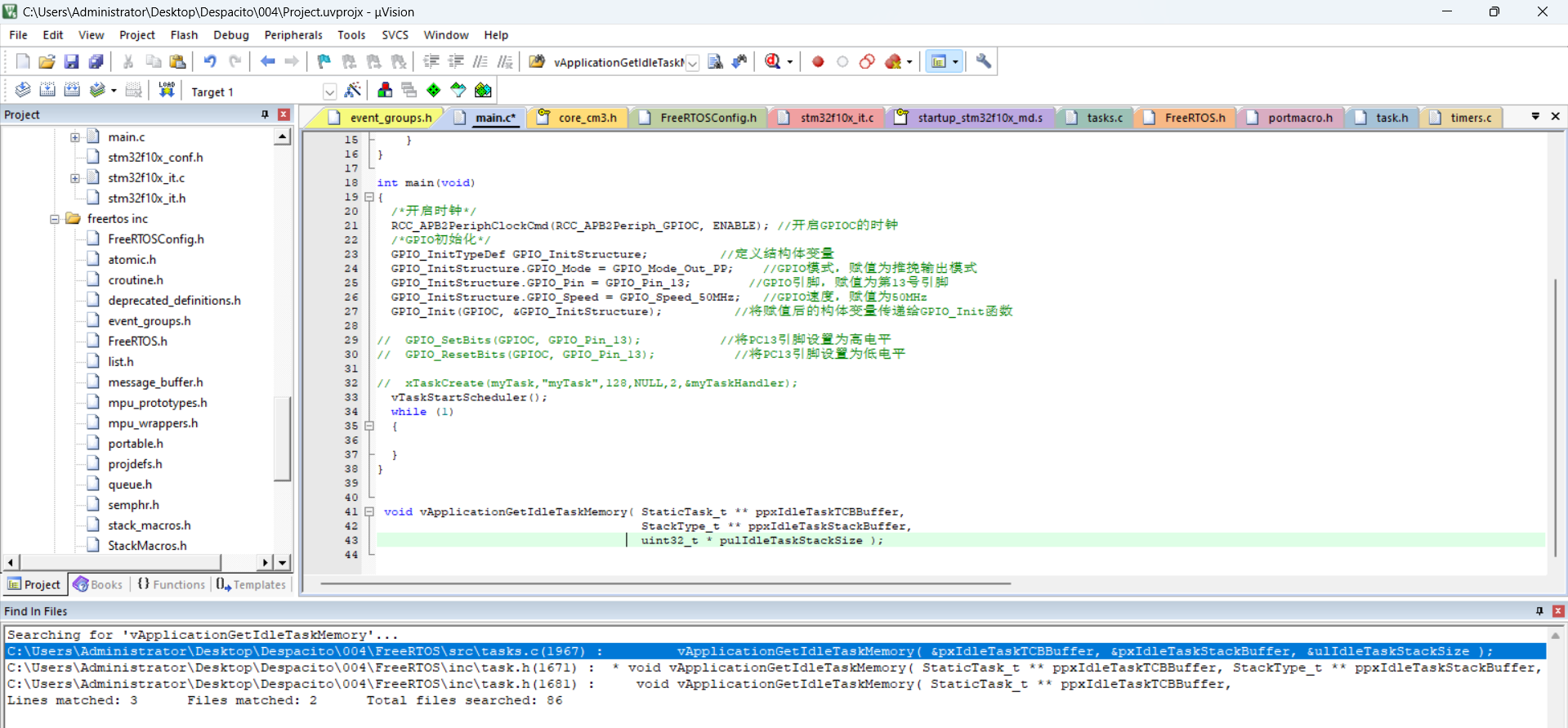Open the Templates tab in the project panel

tap(252, 584)
